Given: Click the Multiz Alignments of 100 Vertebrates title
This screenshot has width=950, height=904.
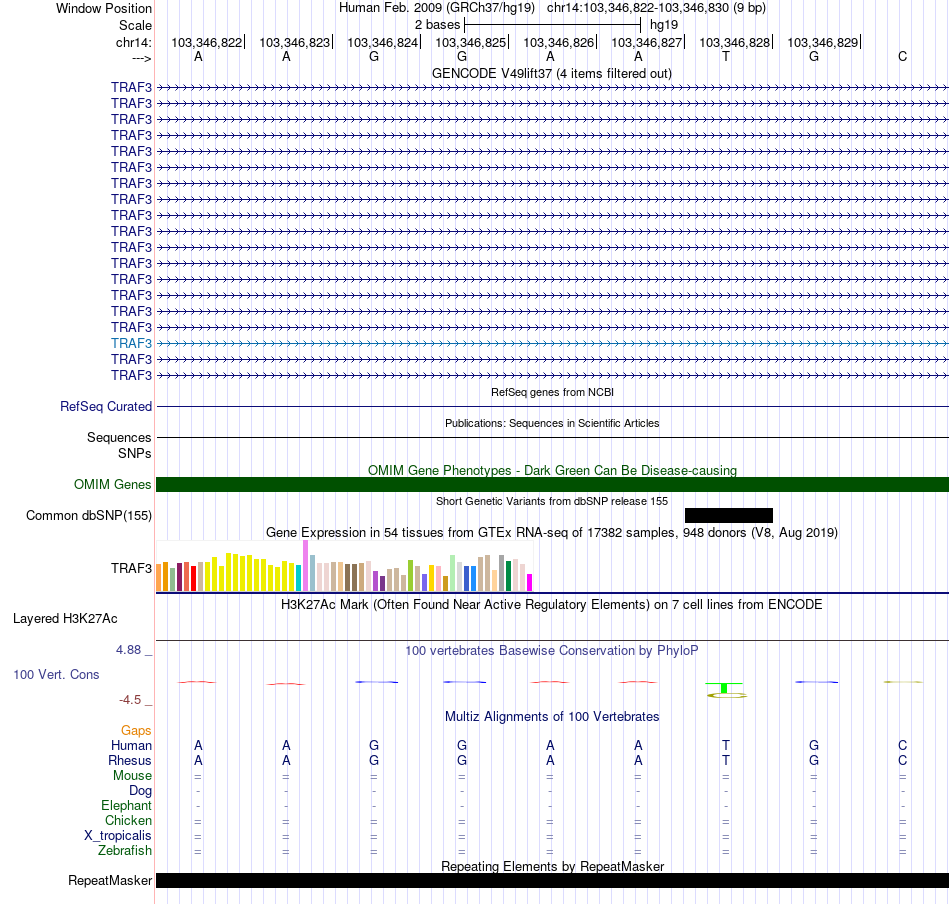Looking at the screenshot, I should (552, 717).
